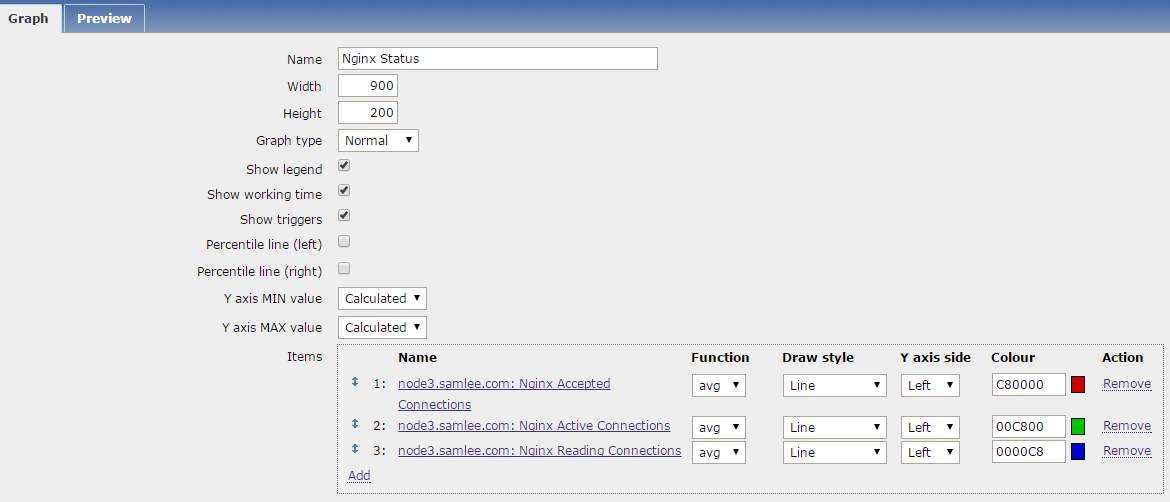
Task: Remove the Nginx Reading Connections item
Action: tap(1127, 451)
